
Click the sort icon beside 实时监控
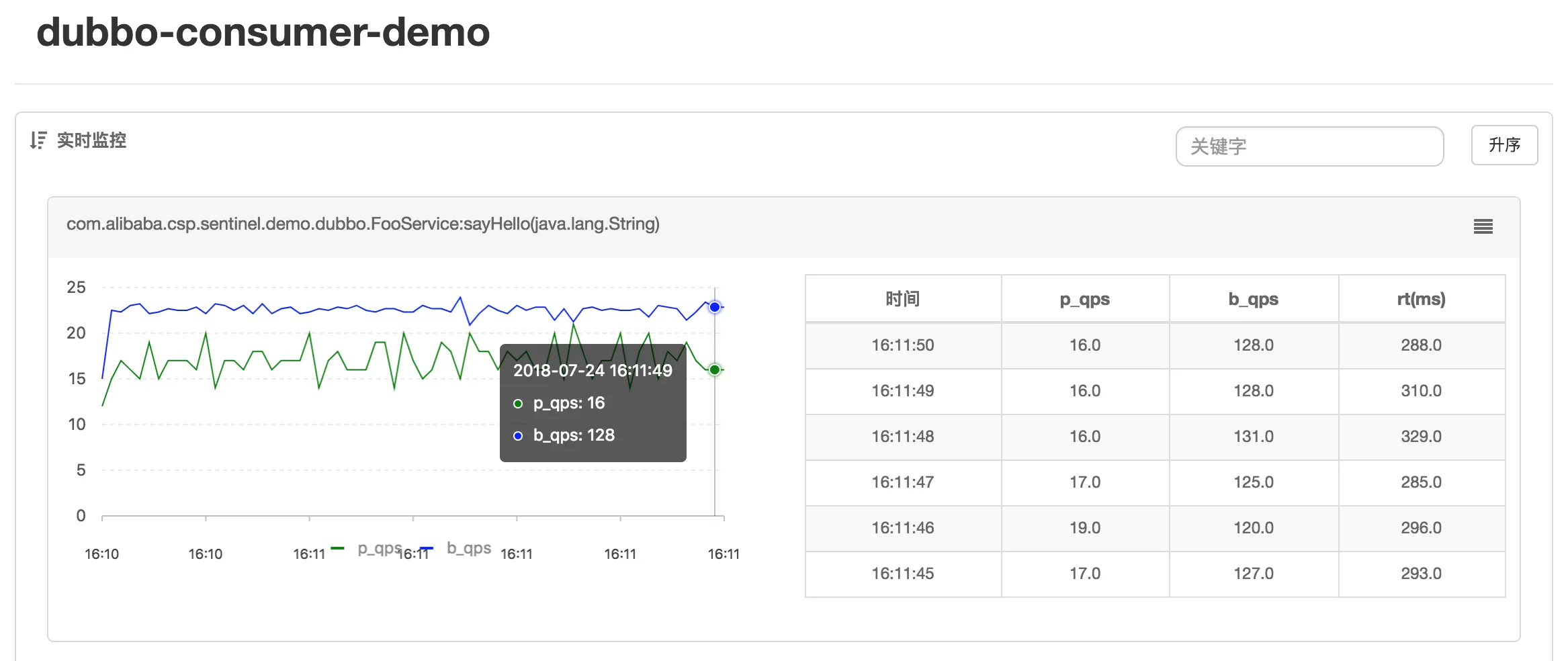39,140
